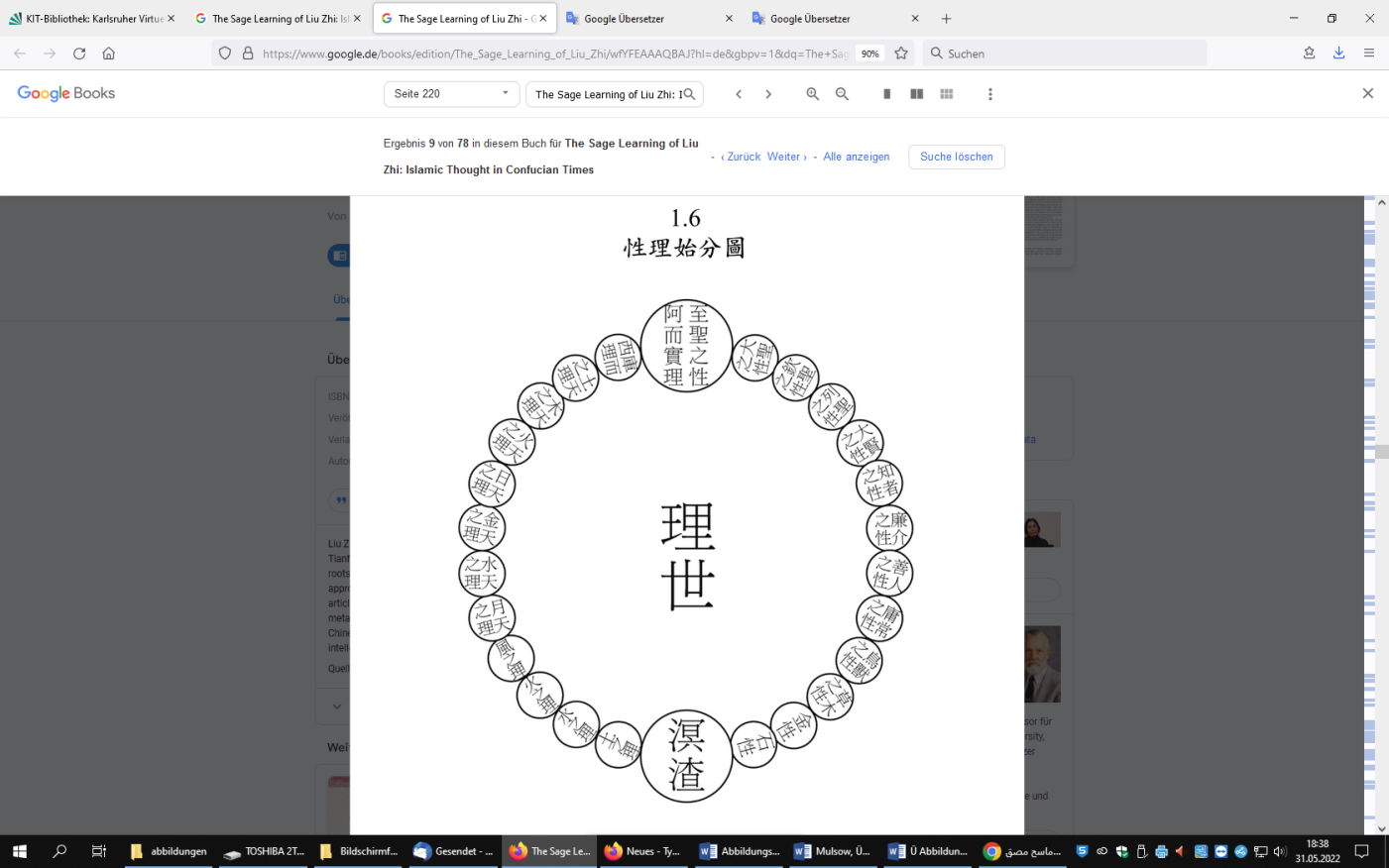The height and width of the screenshot is (868, 1389).
Task: Zoom out of the book page
Action: click(x=842, y=94)
